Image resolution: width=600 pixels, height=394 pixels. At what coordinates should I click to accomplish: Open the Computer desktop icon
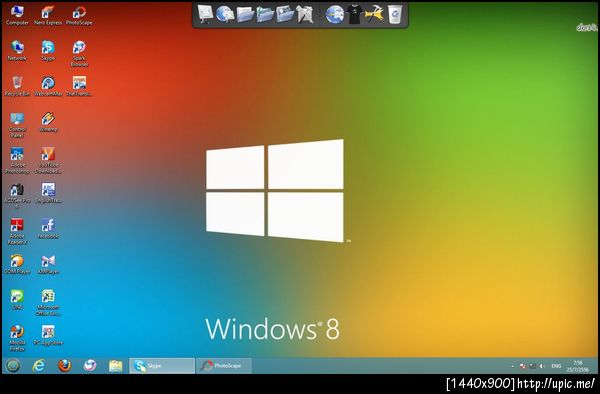17,15
